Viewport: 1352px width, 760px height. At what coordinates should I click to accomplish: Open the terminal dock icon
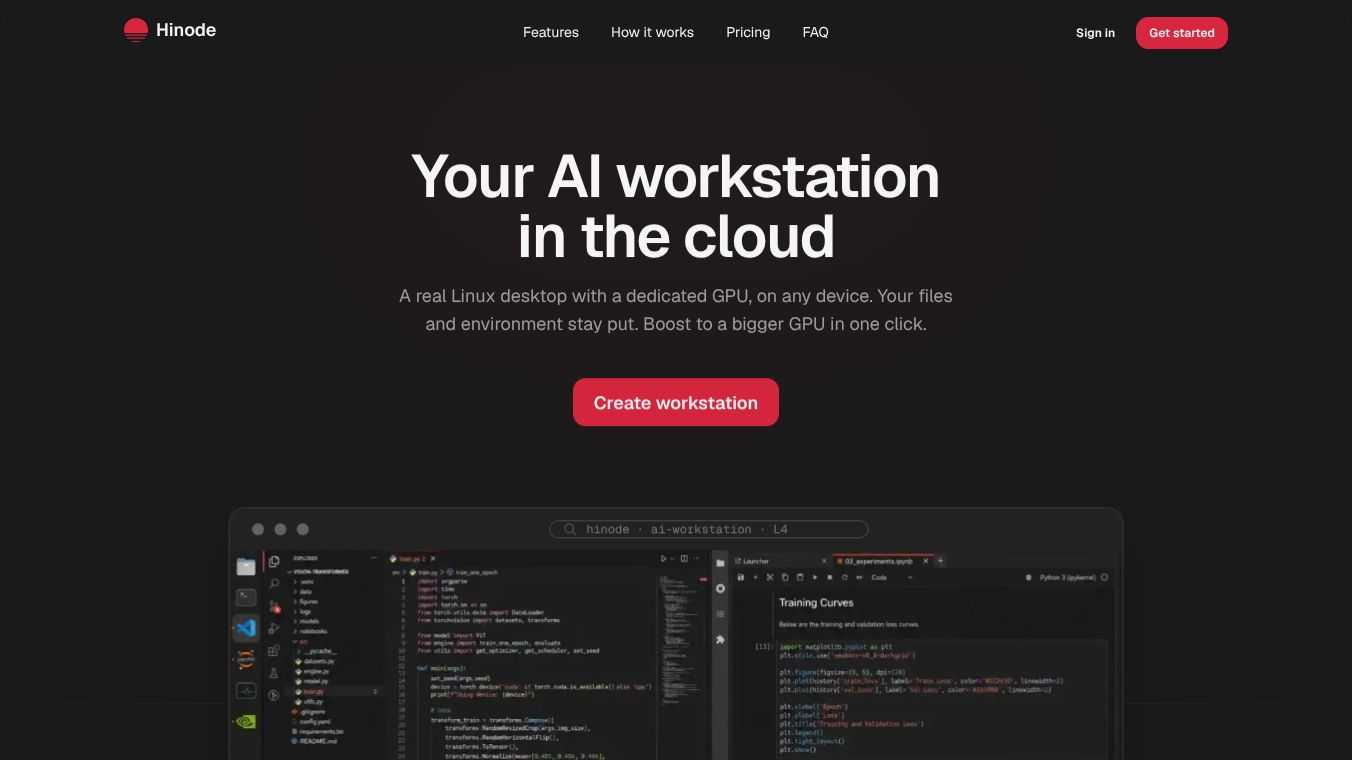pyautogui.click(x=246, y=597)
